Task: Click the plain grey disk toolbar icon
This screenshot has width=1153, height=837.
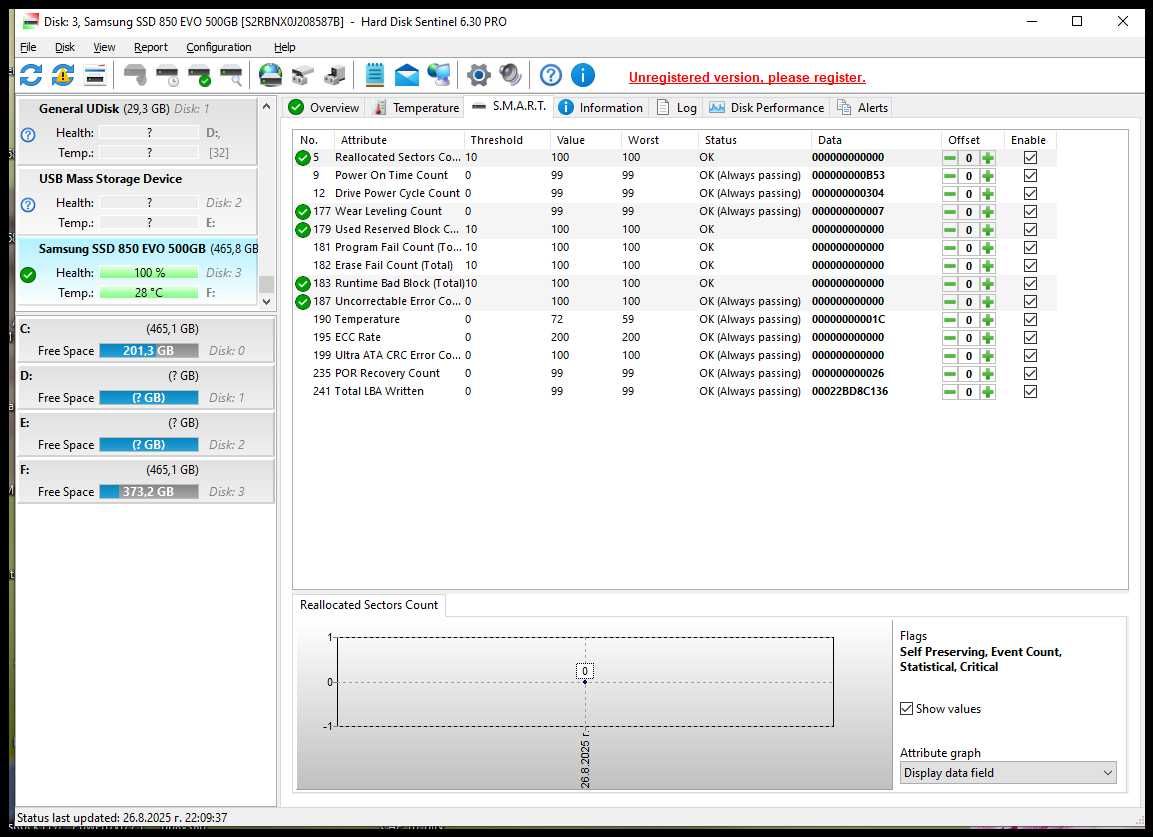Action: click(x=135, y=75)
